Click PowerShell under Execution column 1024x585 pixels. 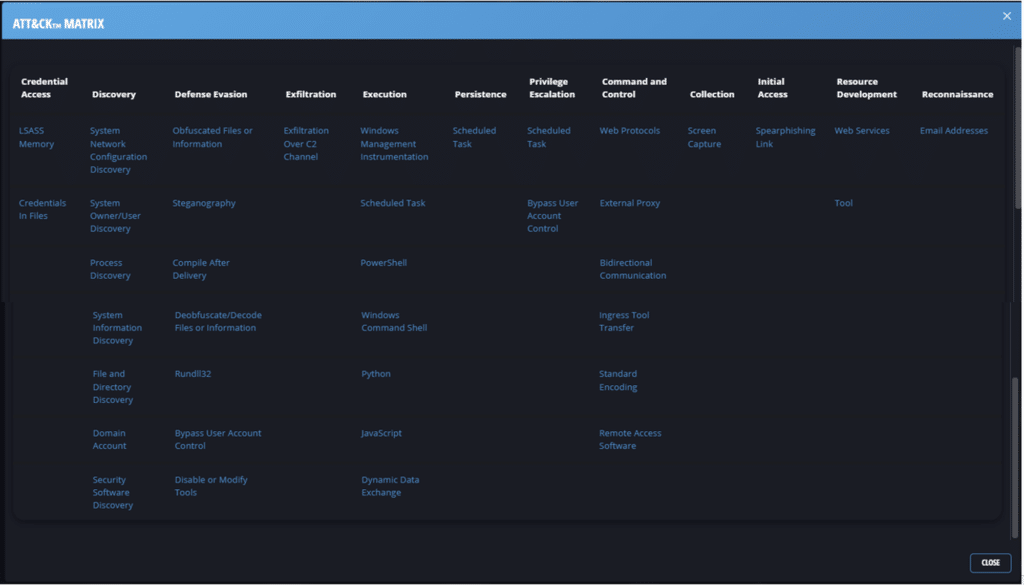pyautogui.click(x=384, y=263)
